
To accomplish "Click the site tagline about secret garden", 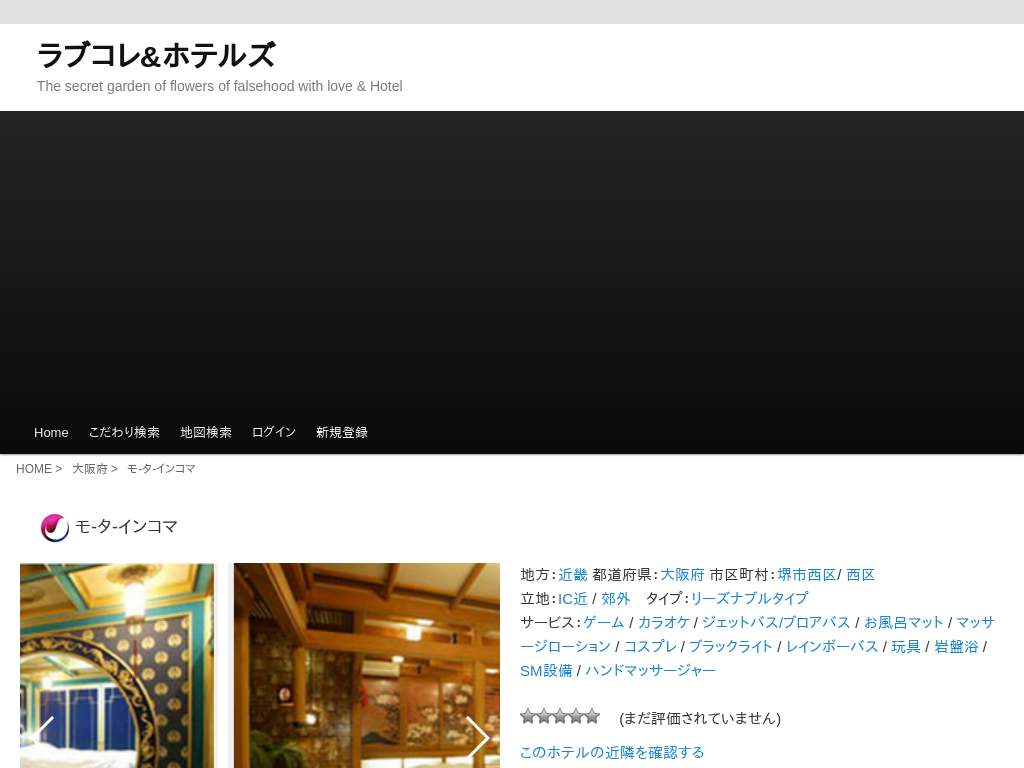I will tap(219, 86).
